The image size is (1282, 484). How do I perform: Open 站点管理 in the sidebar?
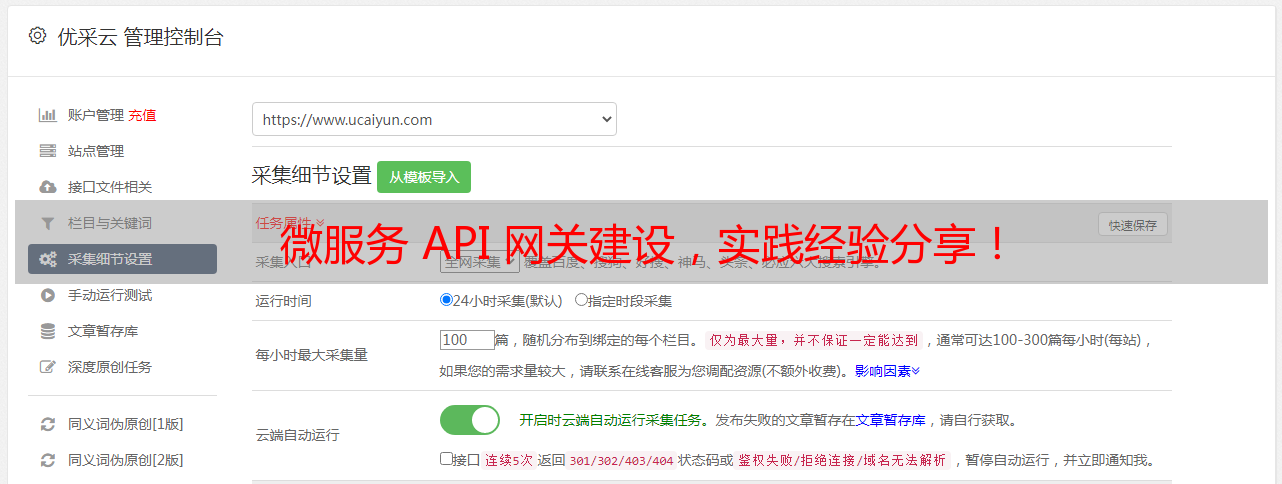(96, 151)
